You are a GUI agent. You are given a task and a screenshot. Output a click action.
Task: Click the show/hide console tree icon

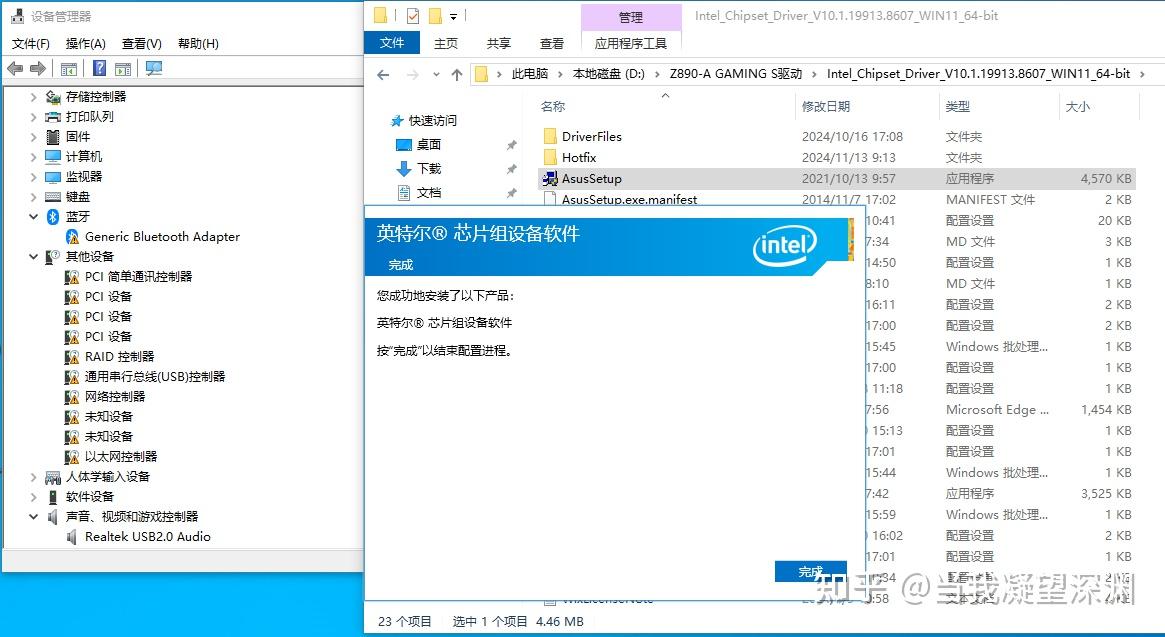coord(68,69)
